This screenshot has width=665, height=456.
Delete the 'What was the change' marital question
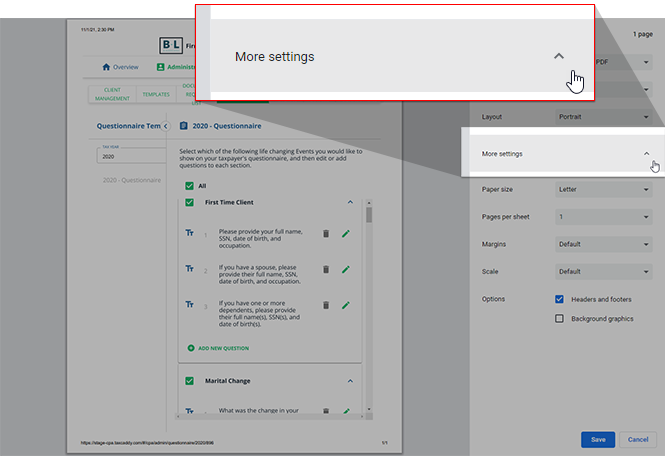[326, 411]
